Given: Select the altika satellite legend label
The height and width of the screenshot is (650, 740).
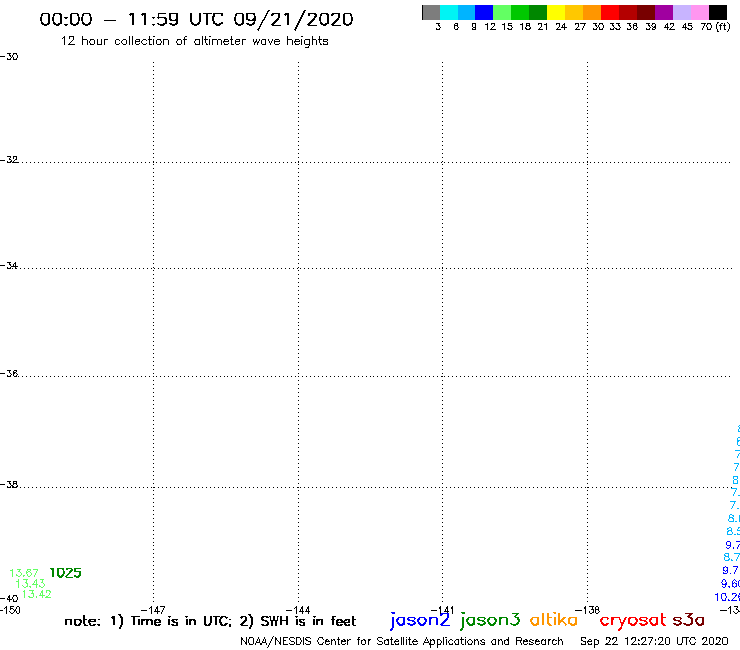Looking at the screenshot, I should point(554,619).
